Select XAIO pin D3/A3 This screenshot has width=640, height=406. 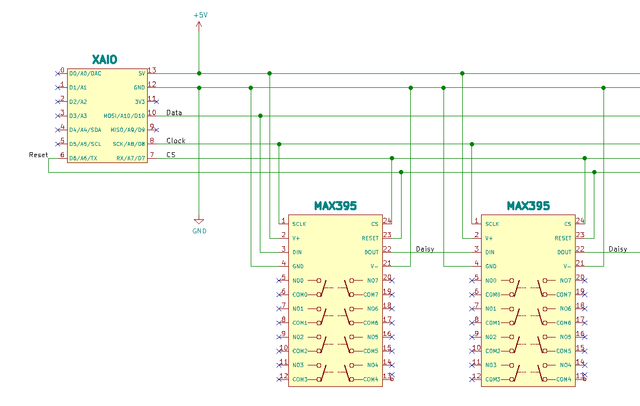(78, 116)
